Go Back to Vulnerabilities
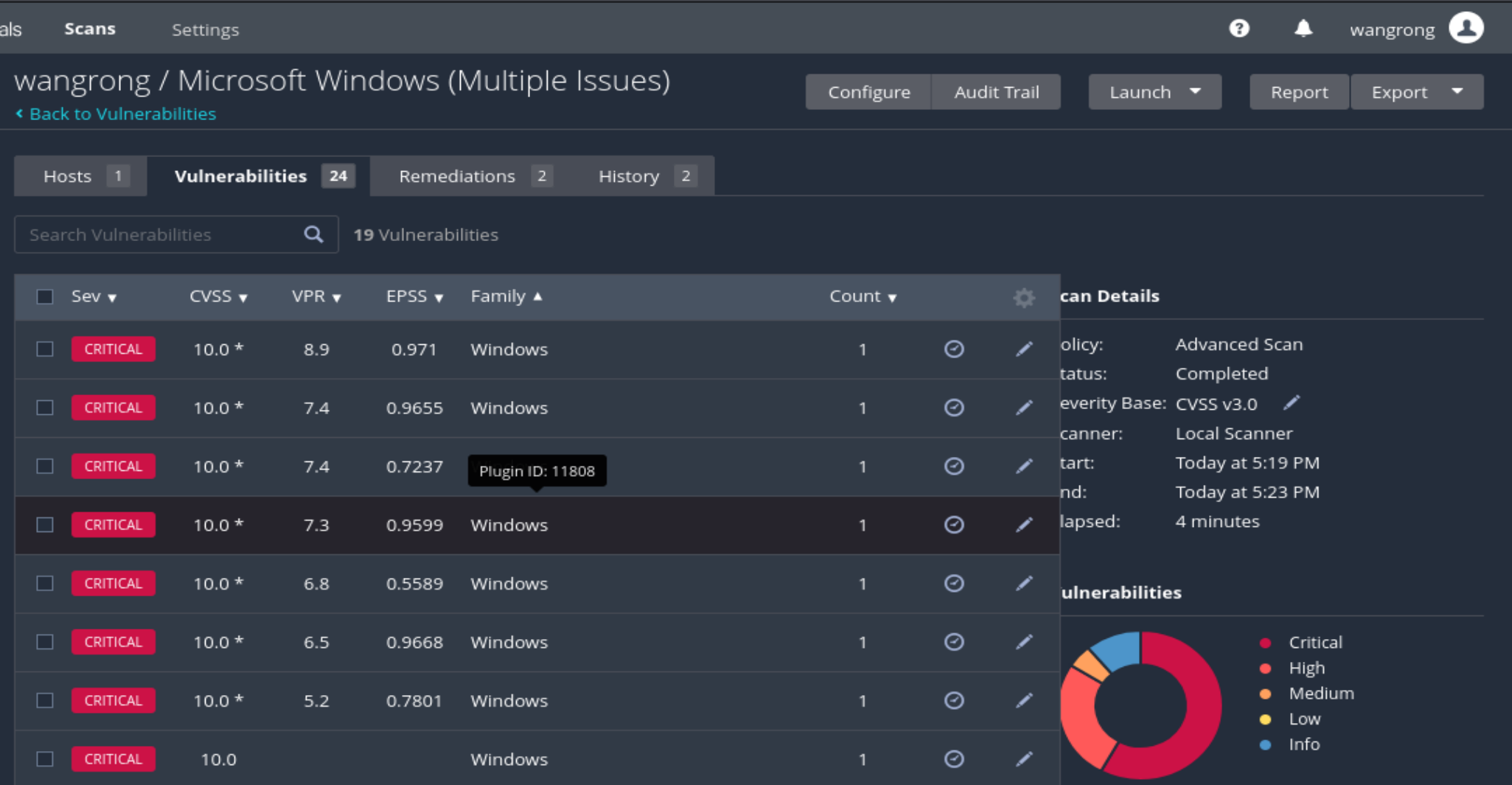1512x785 pixels. coord(116,114)
